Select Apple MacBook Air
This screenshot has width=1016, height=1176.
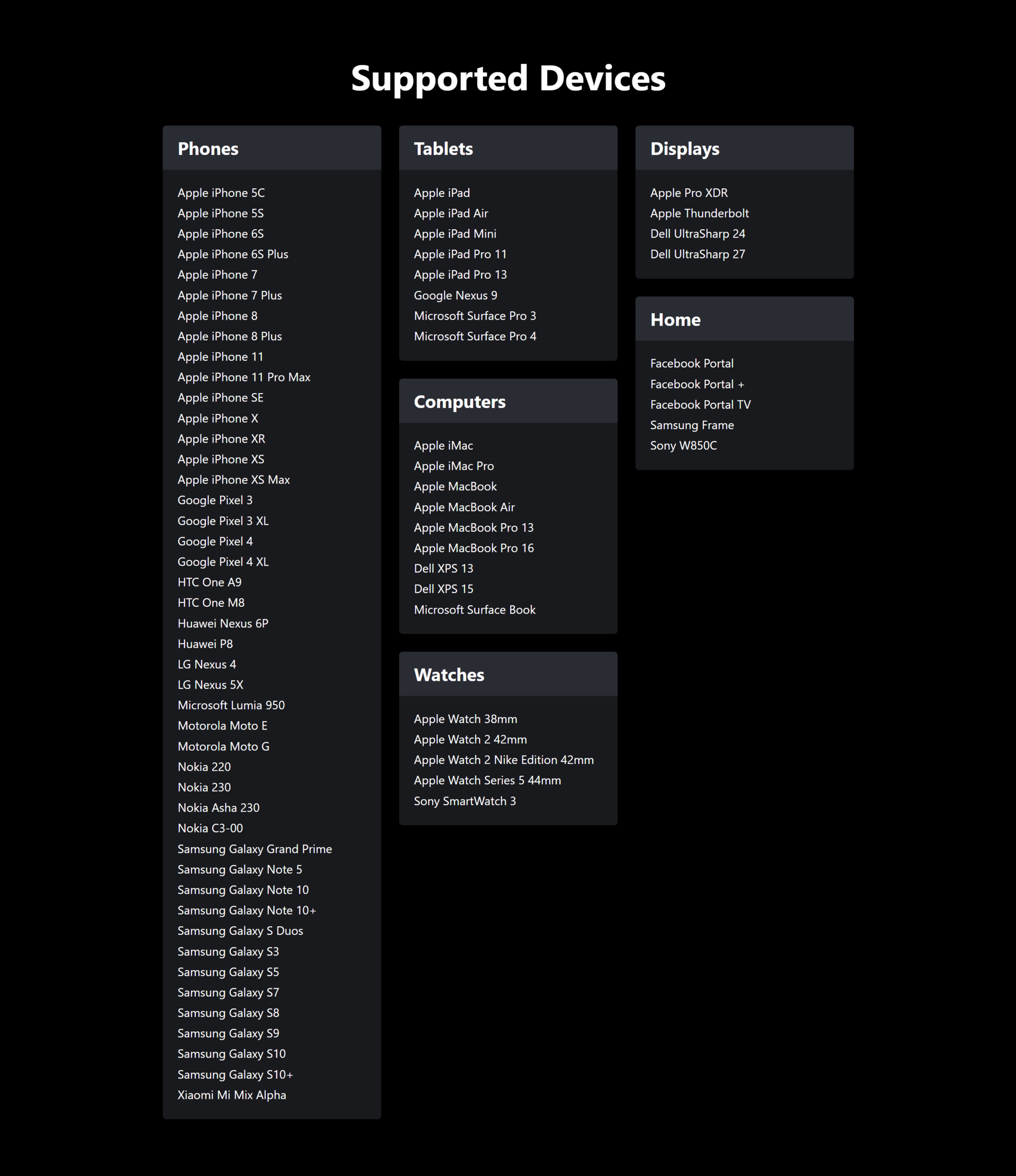point(464,507)
